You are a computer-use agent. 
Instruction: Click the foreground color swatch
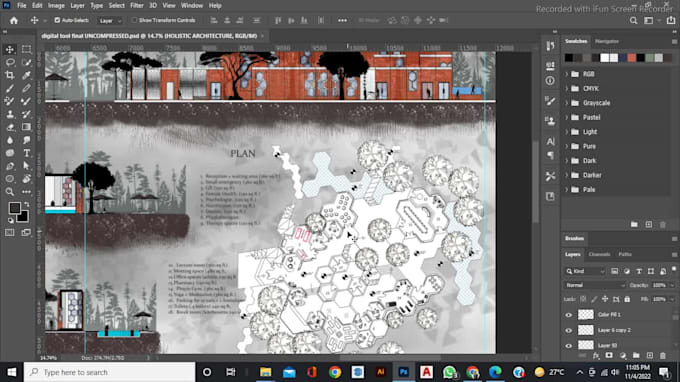click(14, 208)
